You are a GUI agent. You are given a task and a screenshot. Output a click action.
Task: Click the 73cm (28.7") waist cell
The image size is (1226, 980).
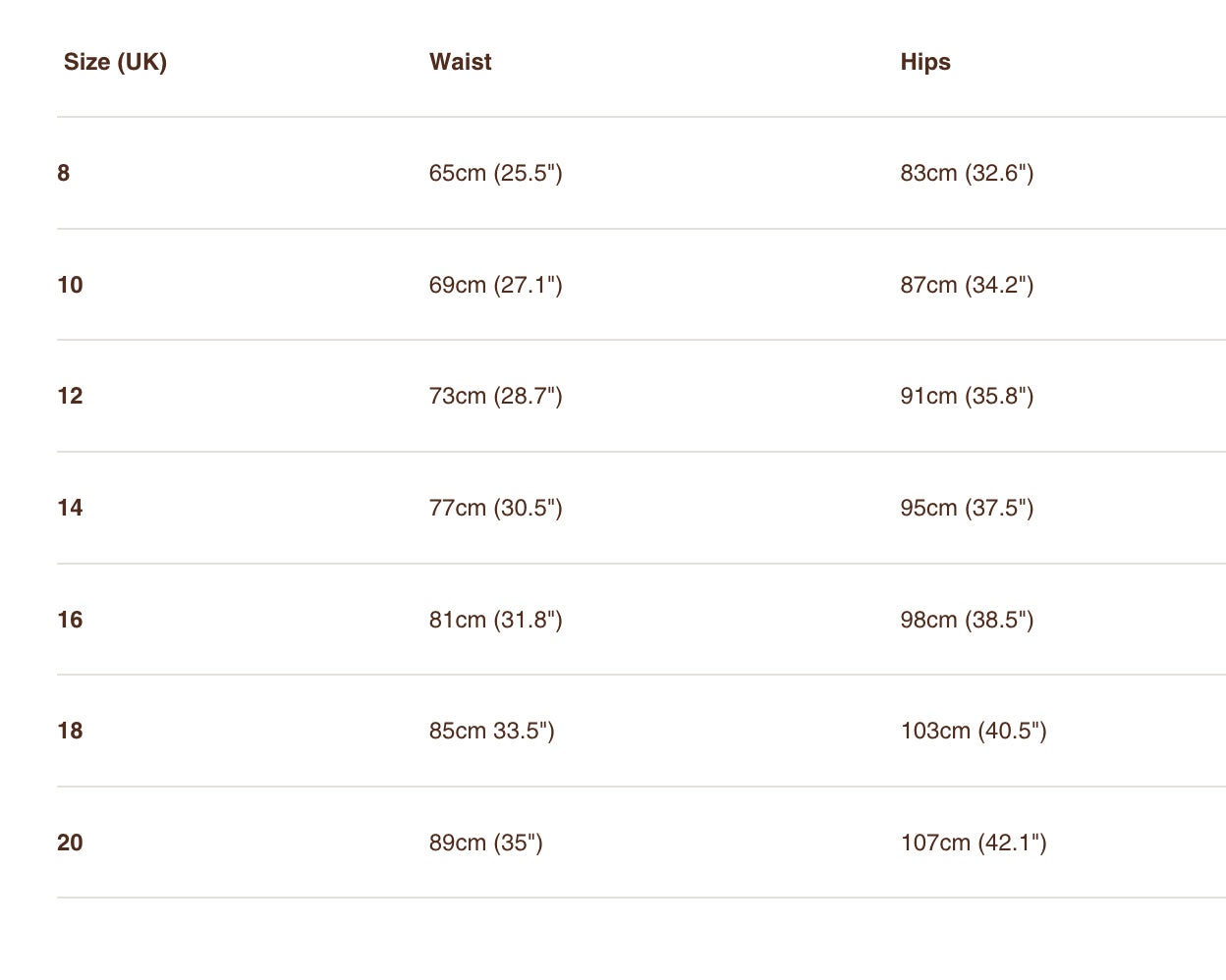[x=495, y=396]
